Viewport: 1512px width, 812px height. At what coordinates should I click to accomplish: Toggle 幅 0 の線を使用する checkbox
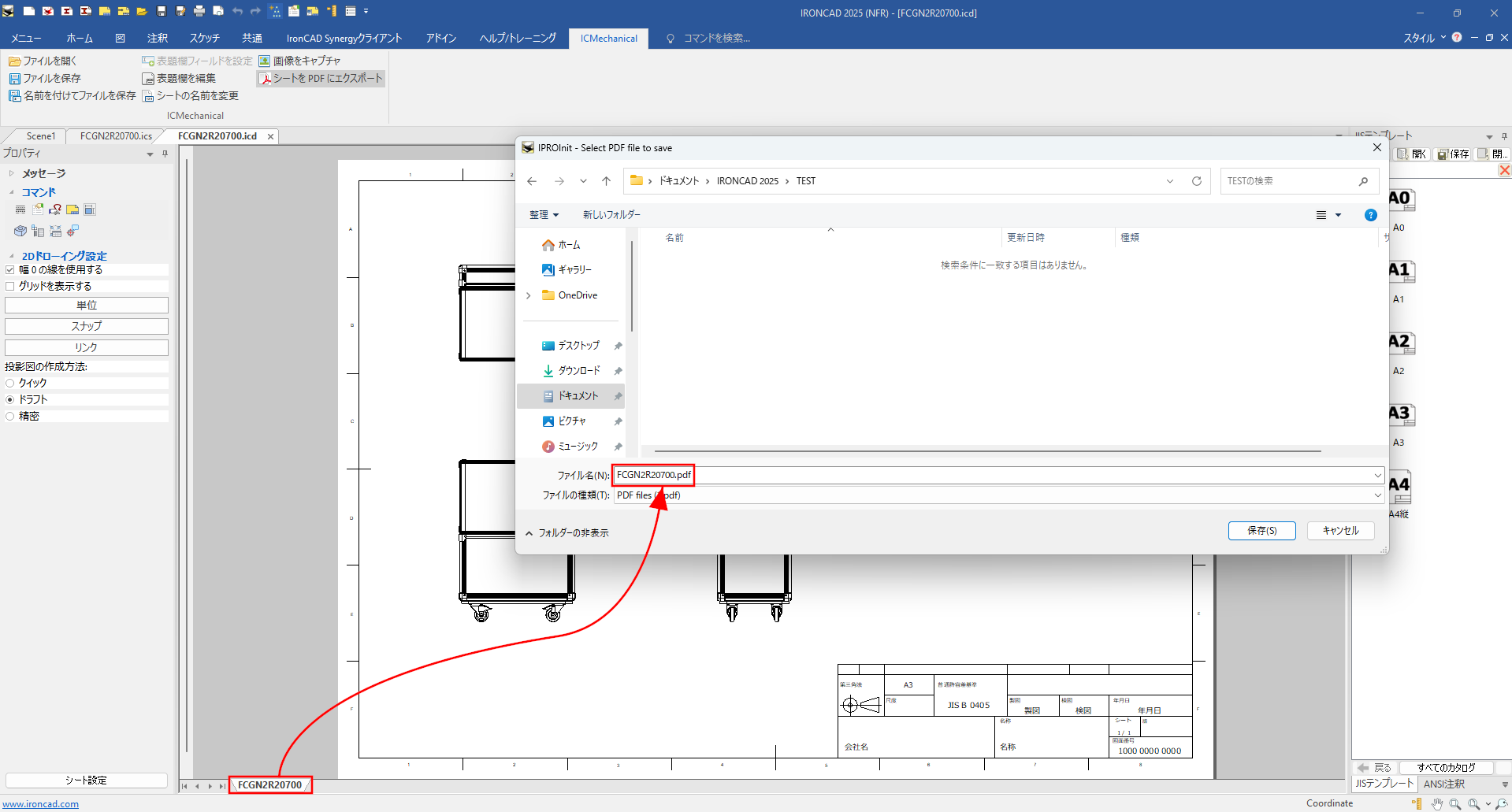10,269
